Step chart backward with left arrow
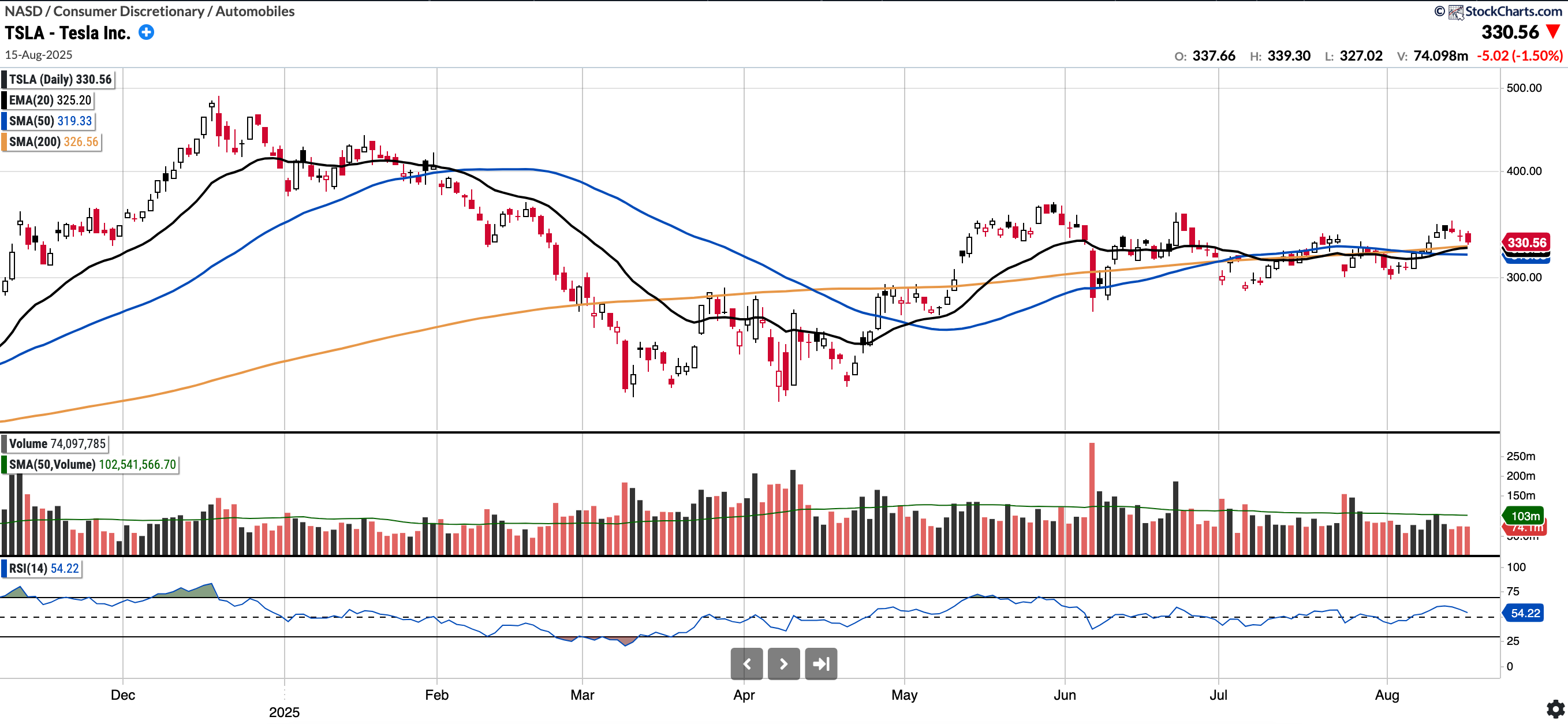Image resolution: width=1568 pixels, height=724 pixels. point(746,664)
